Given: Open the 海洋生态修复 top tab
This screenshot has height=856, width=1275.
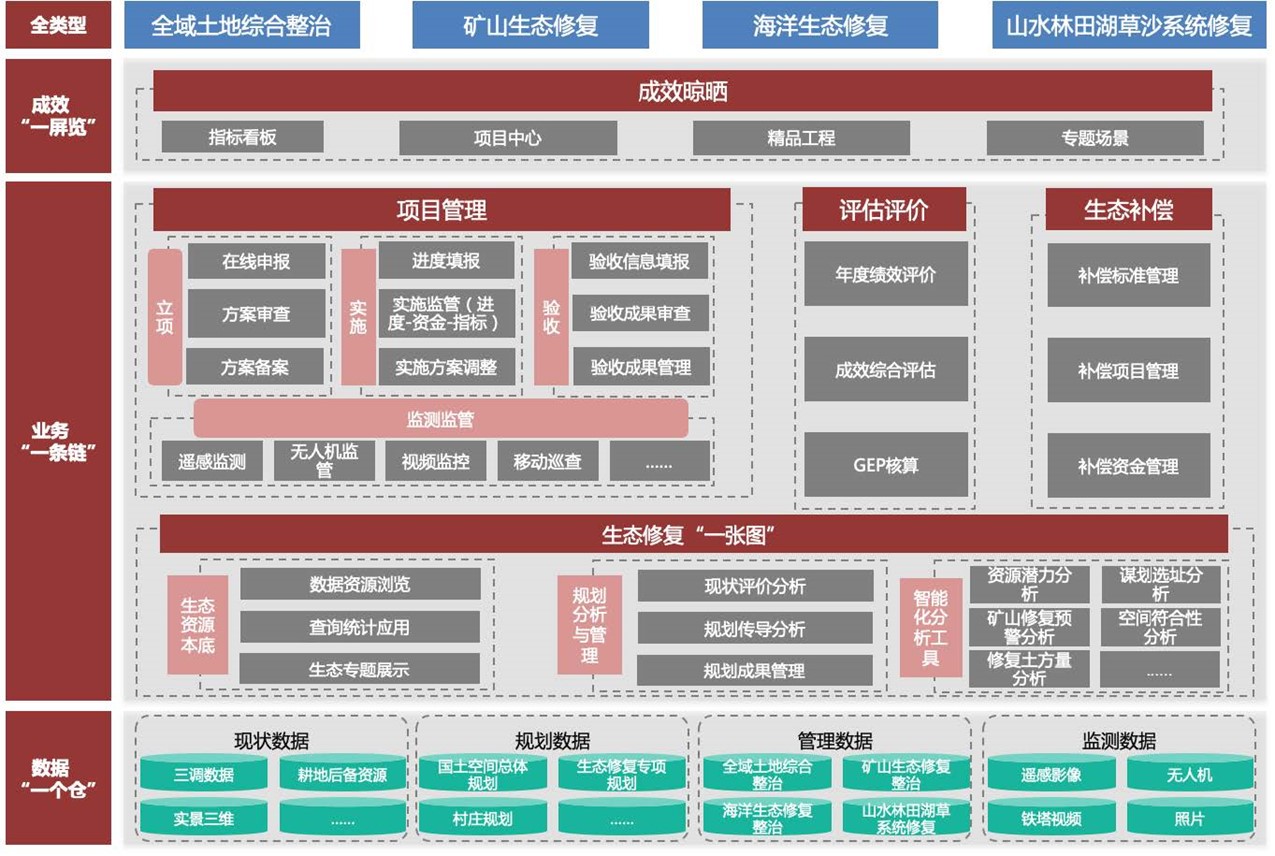Looking at the screenshot, I should click(820, 25).
